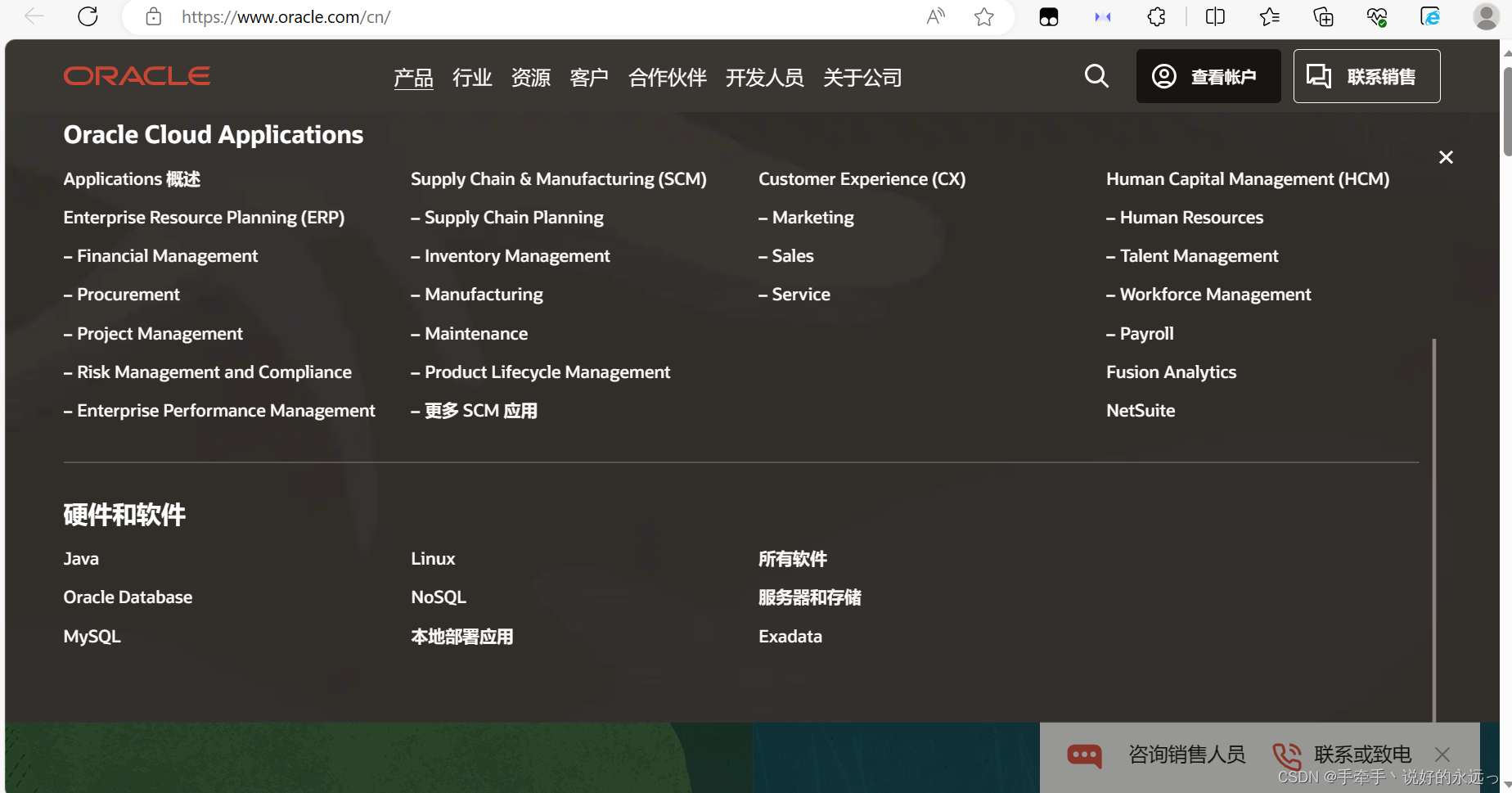
Task: Open the Oracle search magnifier
Action: (x=1096, y=76)
